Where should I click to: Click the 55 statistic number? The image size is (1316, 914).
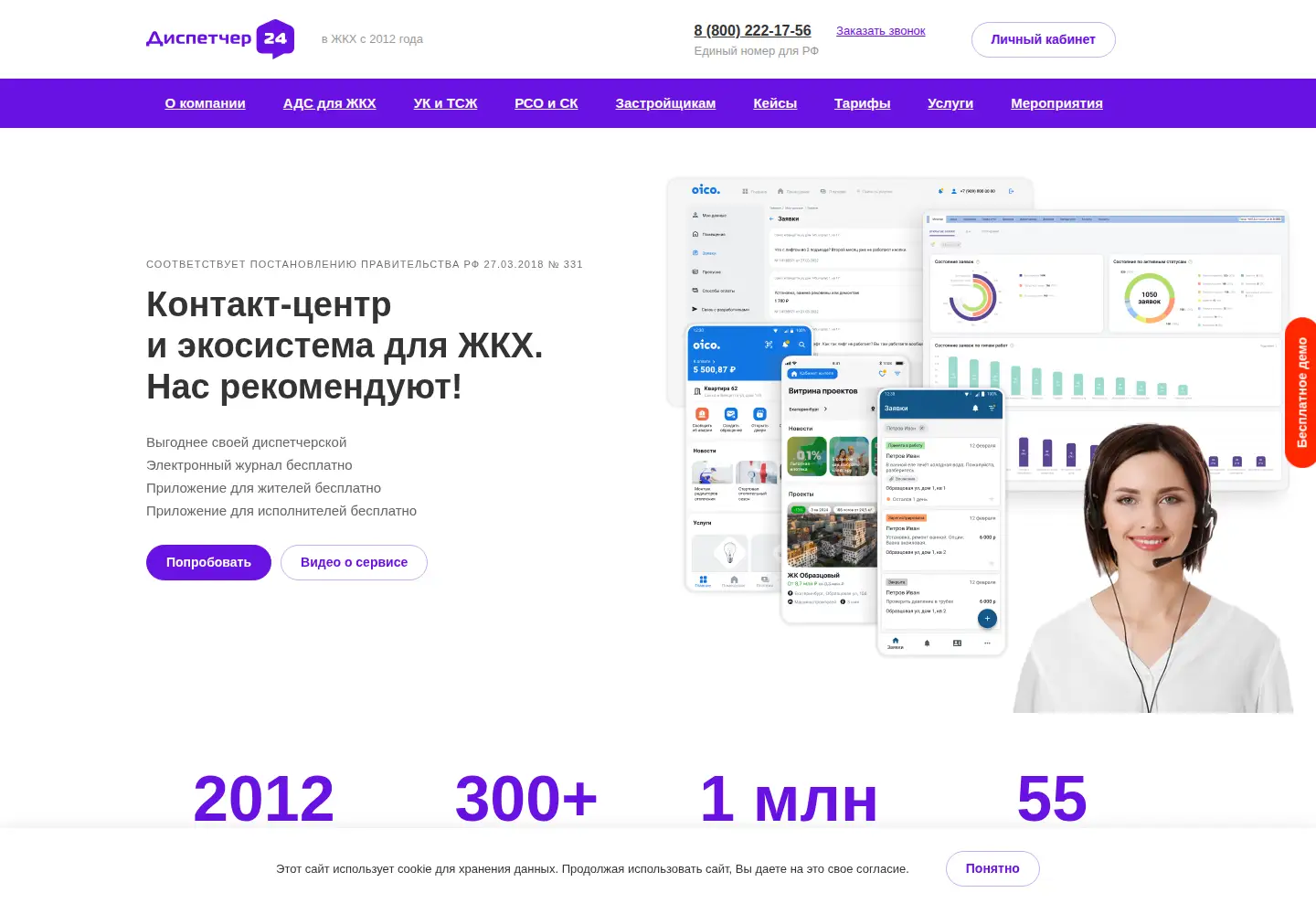click(x=1052, y=799)
